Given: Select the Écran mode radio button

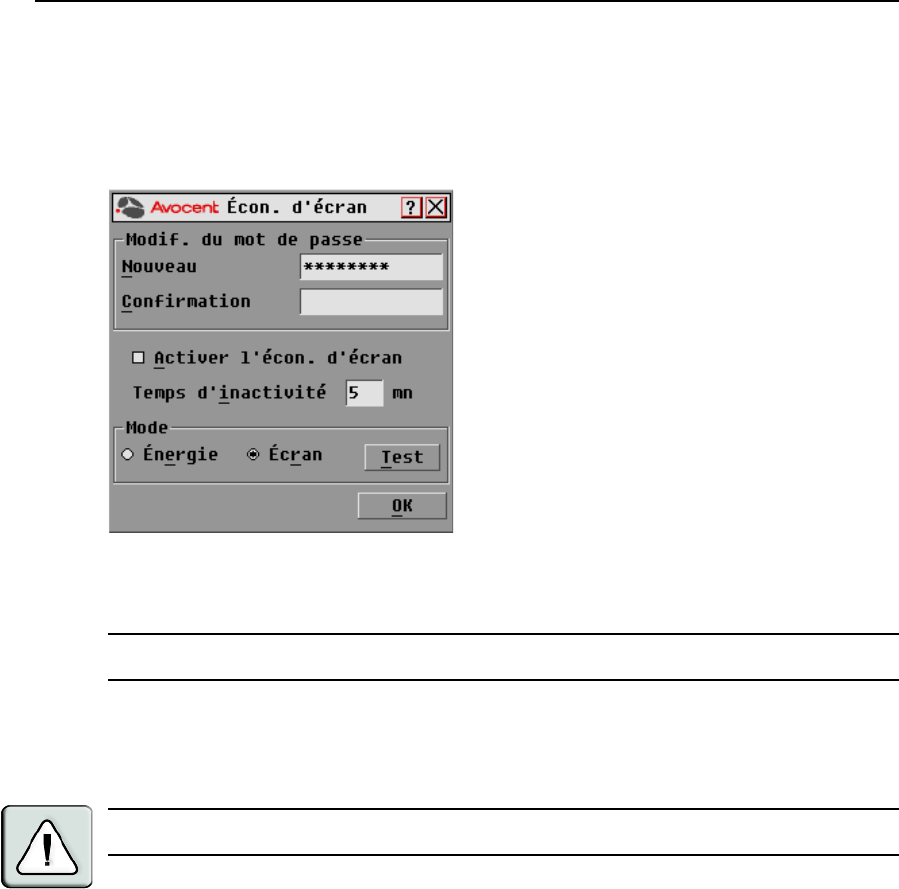Looking at the screenshot, I should (x=253, y=455).
